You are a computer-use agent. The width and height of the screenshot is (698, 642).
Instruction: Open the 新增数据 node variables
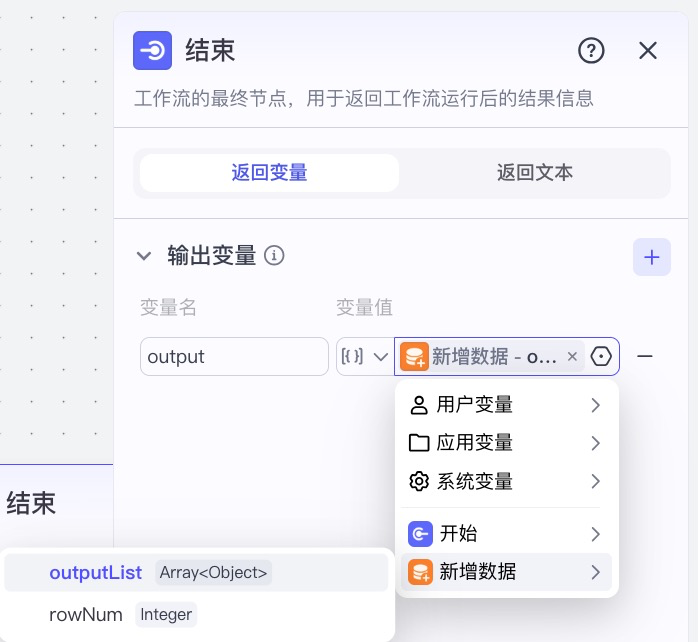[x=506, y=572]
